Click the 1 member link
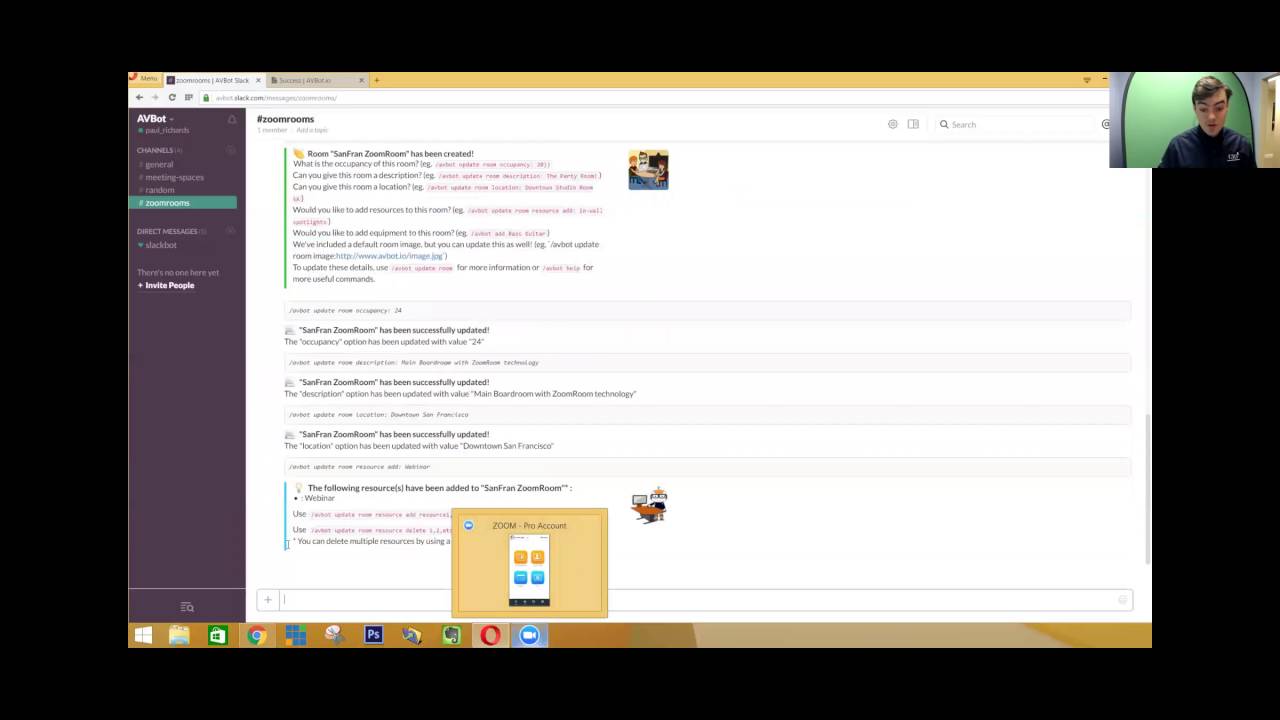Viewport: 1280px width, 720px height. point(272,130)
